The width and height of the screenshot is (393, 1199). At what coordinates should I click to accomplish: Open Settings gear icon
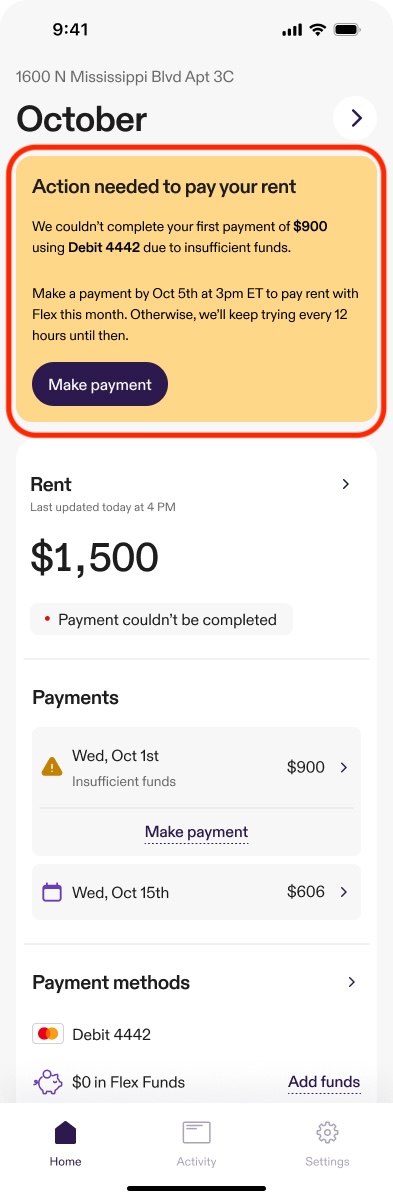click(327, 1132)
